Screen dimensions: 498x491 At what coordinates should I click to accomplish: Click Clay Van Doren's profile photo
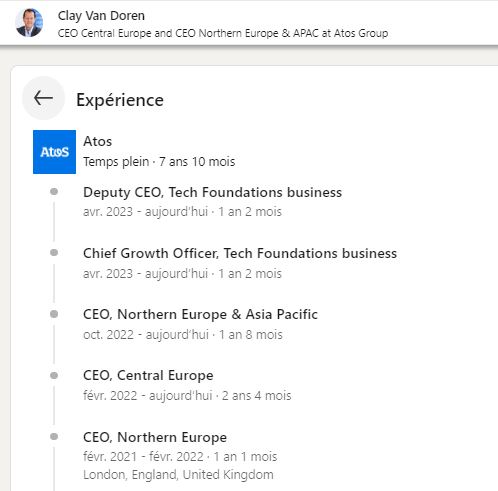click(29, 23)
